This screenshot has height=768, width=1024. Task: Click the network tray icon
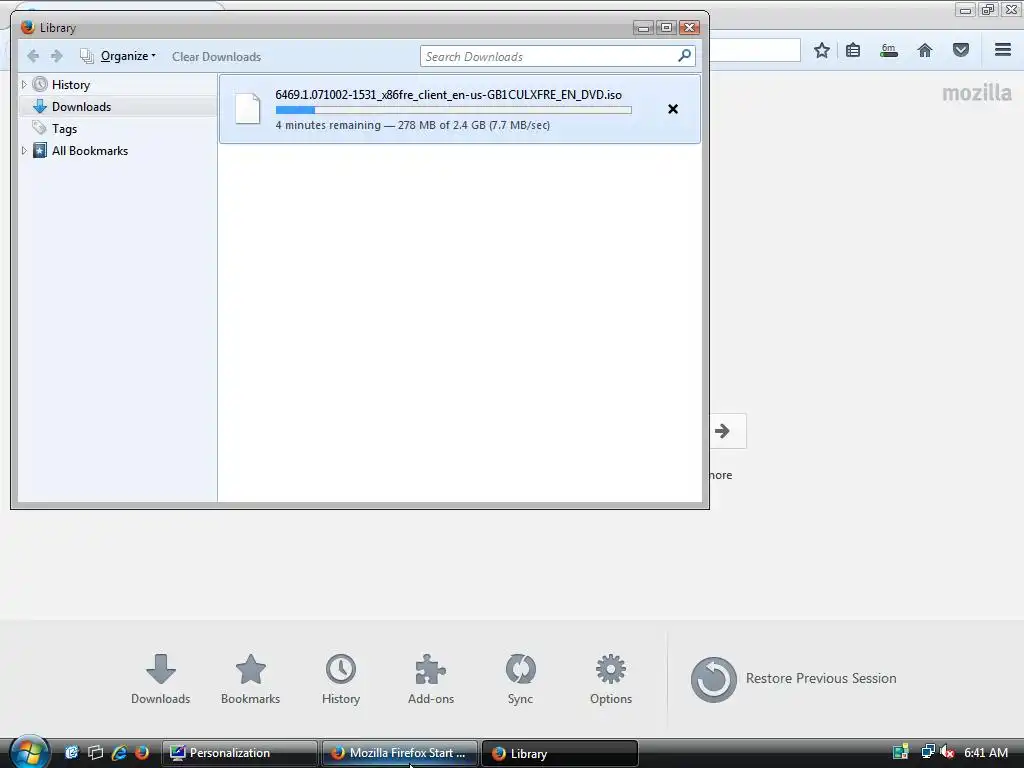click(927, 752)
